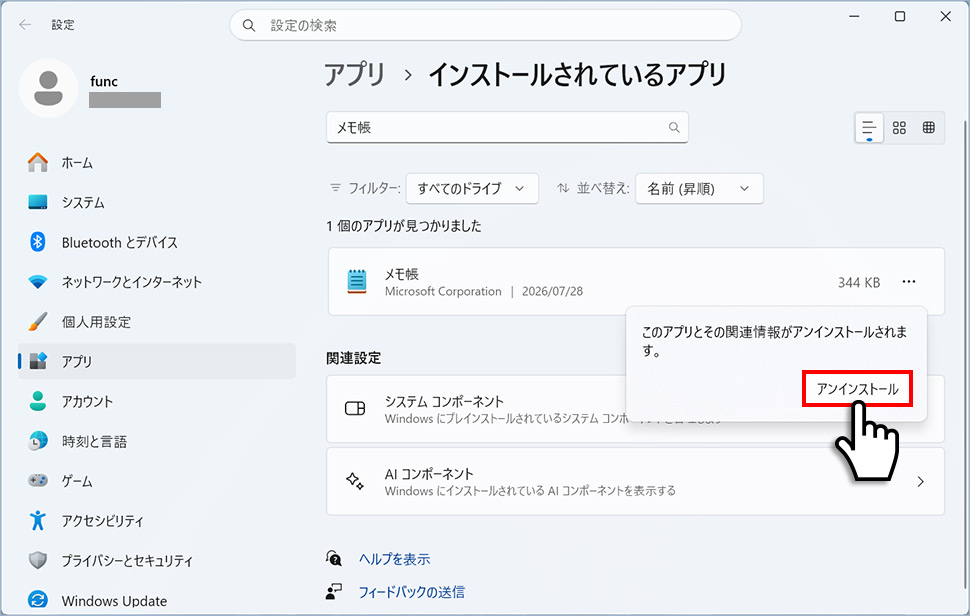Open the すべてのドライブ filter dropdown

472,189
